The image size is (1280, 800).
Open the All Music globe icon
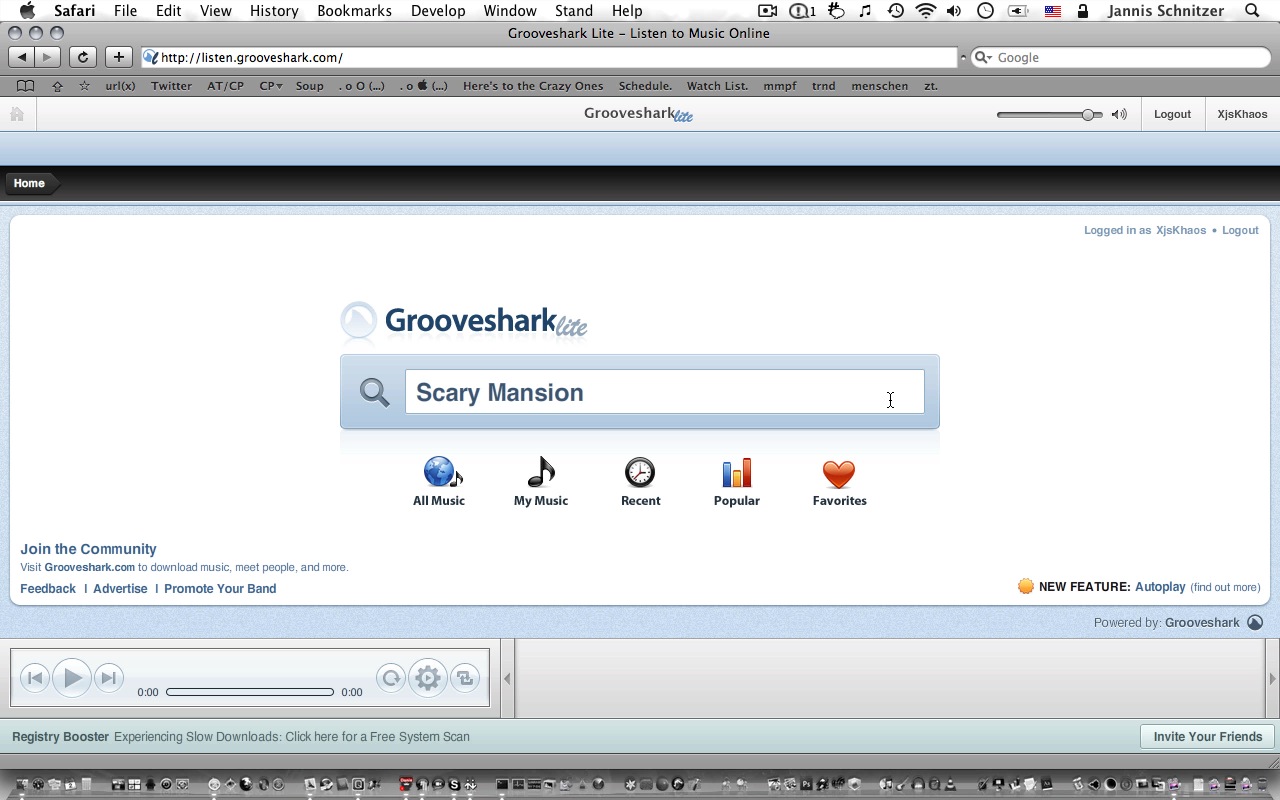439,472
